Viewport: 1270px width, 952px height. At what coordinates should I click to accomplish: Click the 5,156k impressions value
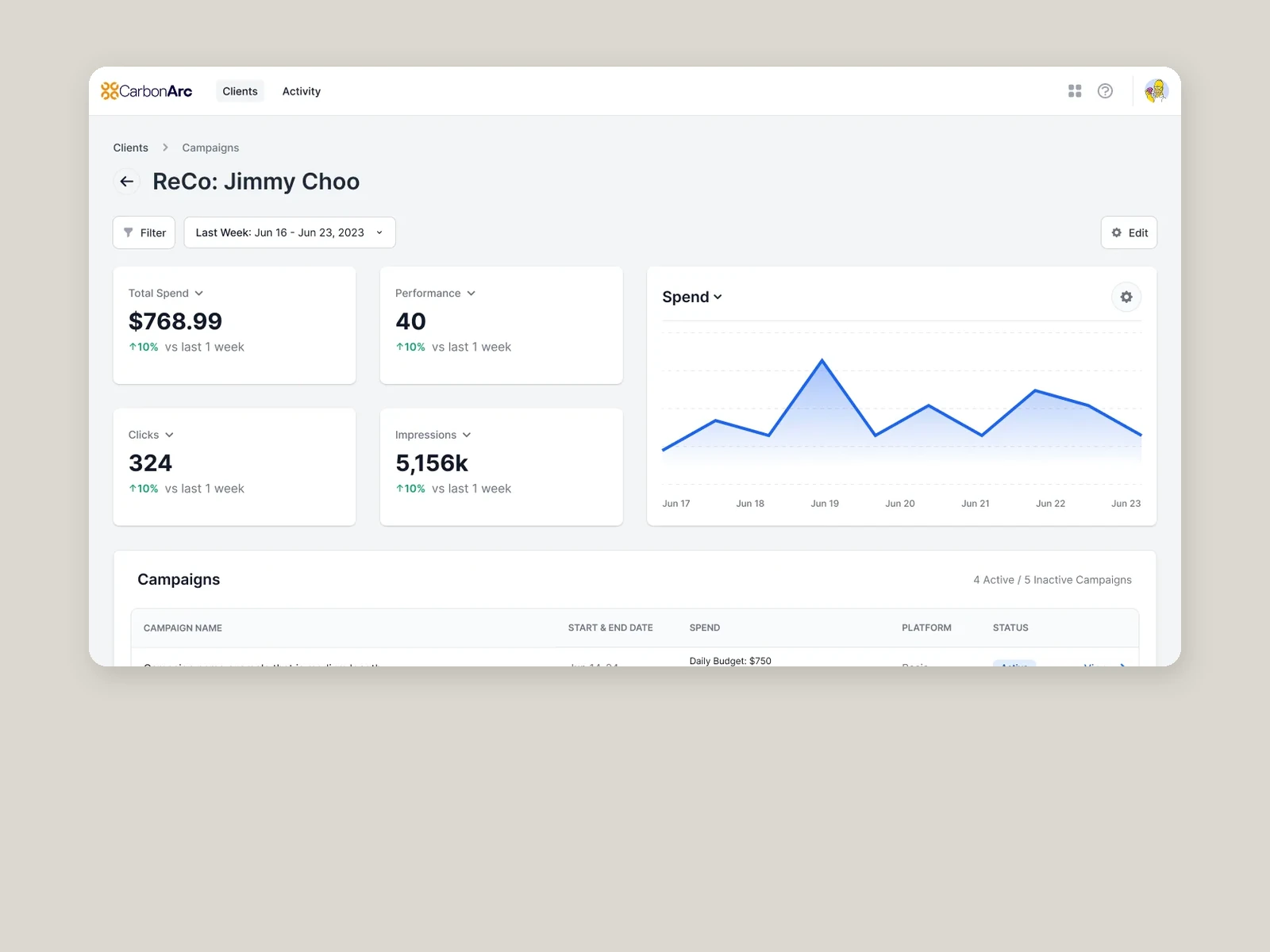coord(432,463)
